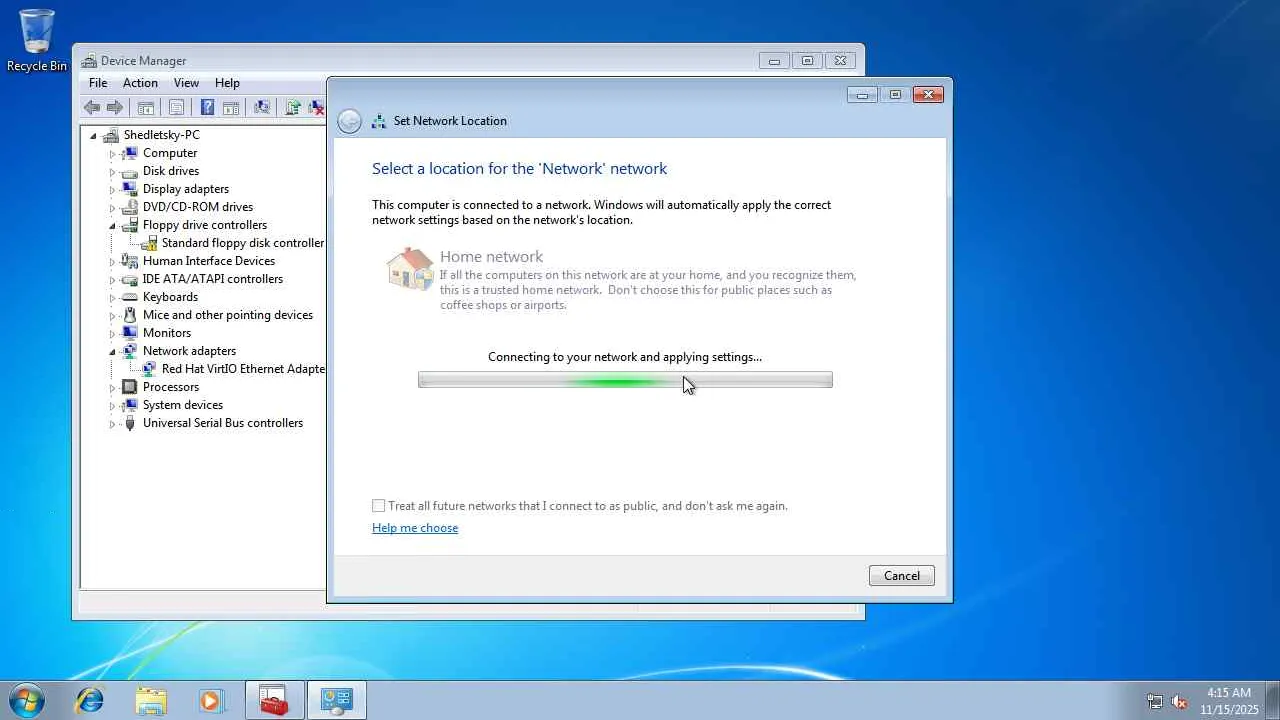
Task: Expand the Keyboards tree node
Action: pyautogui.click(x=112, y=298)
